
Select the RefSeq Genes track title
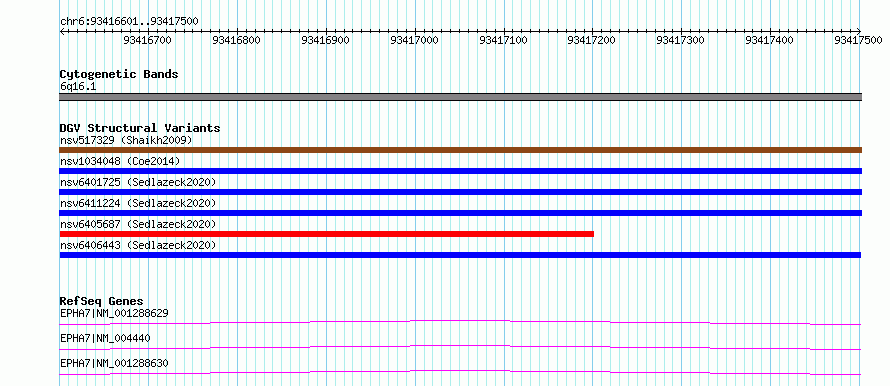pos(101,301)
